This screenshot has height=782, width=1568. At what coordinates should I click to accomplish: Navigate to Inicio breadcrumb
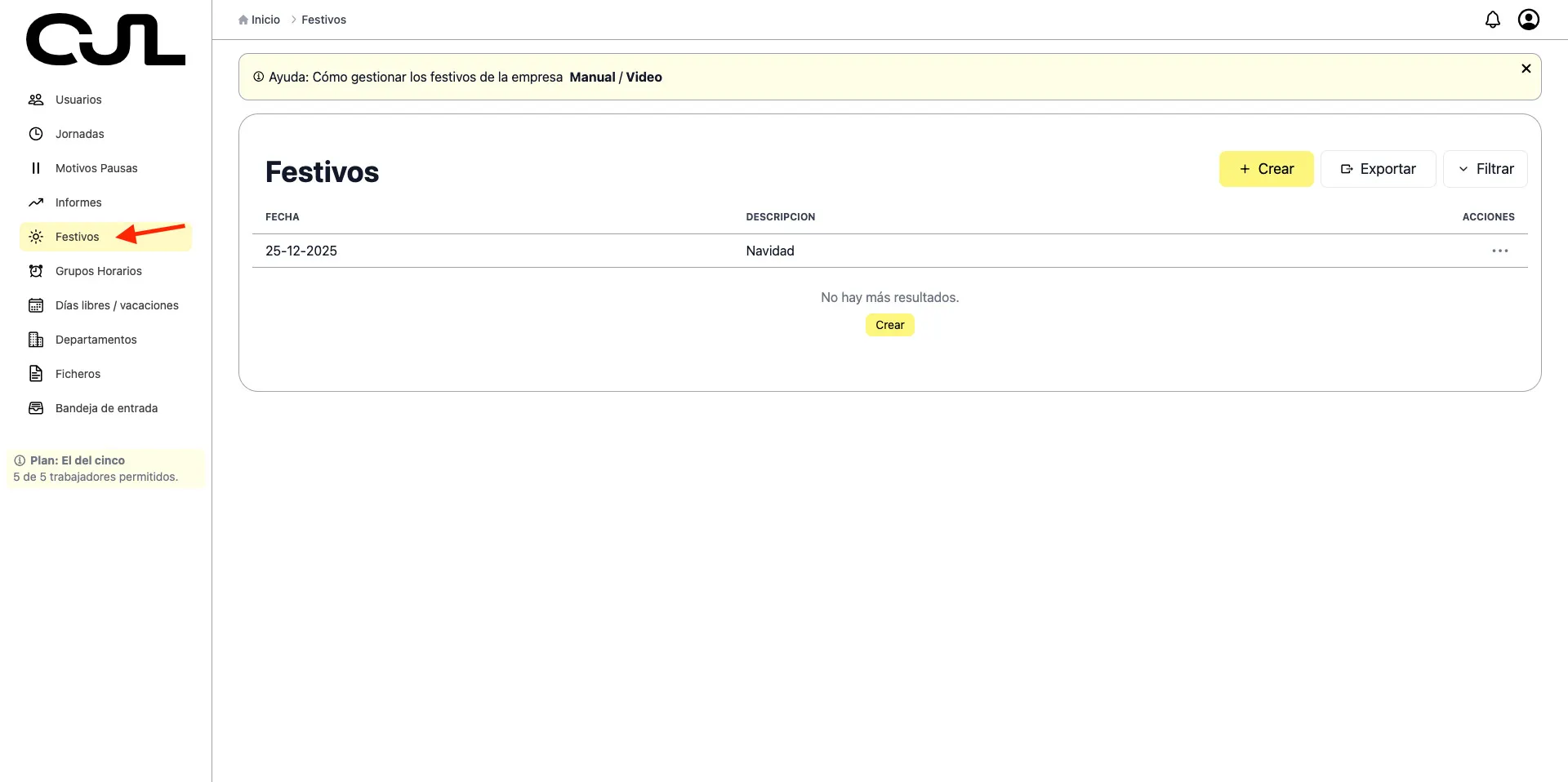pyautogui.click(x=265, y=20)
